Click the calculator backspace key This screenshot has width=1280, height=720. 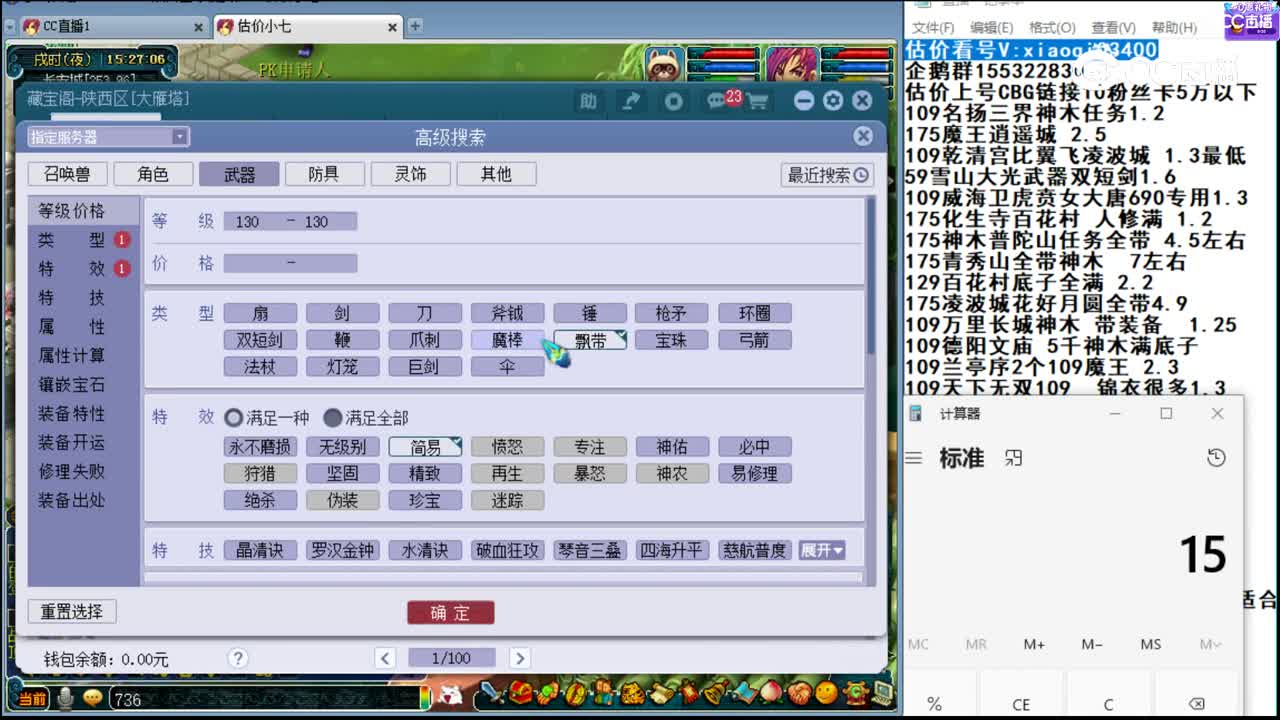(1196, 704)
